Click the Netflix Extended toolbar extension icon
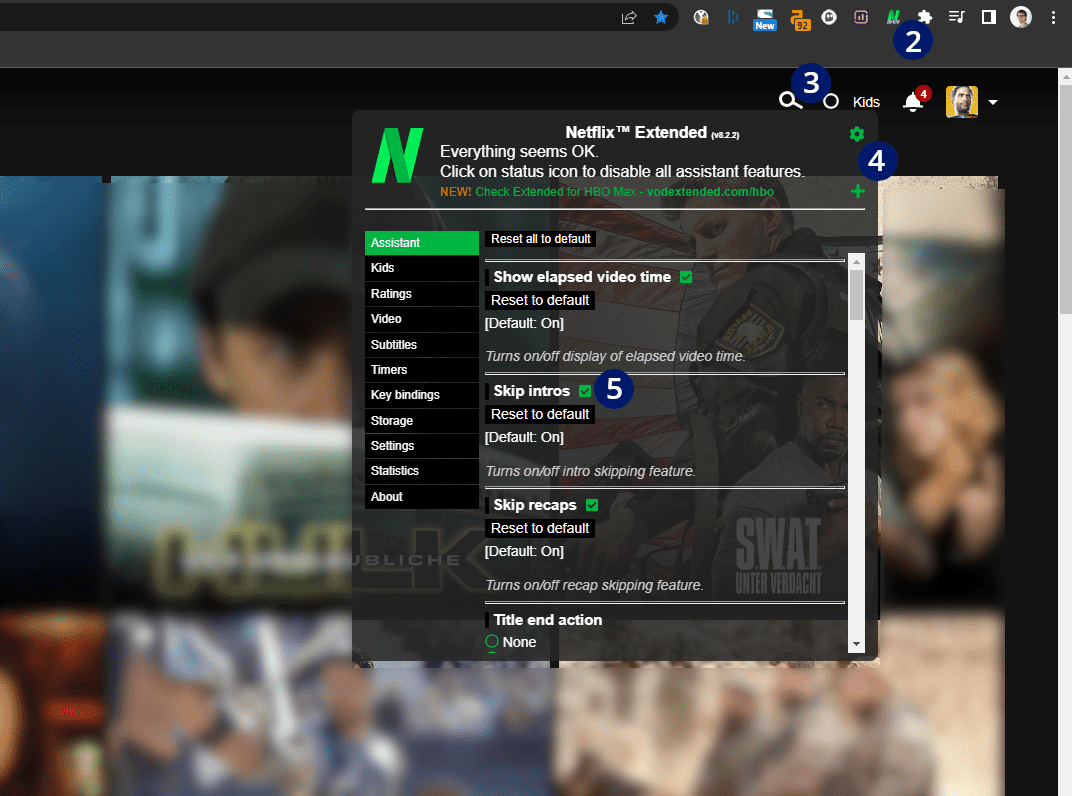Viewport: 1072px width, 796px height. point(893,18)
